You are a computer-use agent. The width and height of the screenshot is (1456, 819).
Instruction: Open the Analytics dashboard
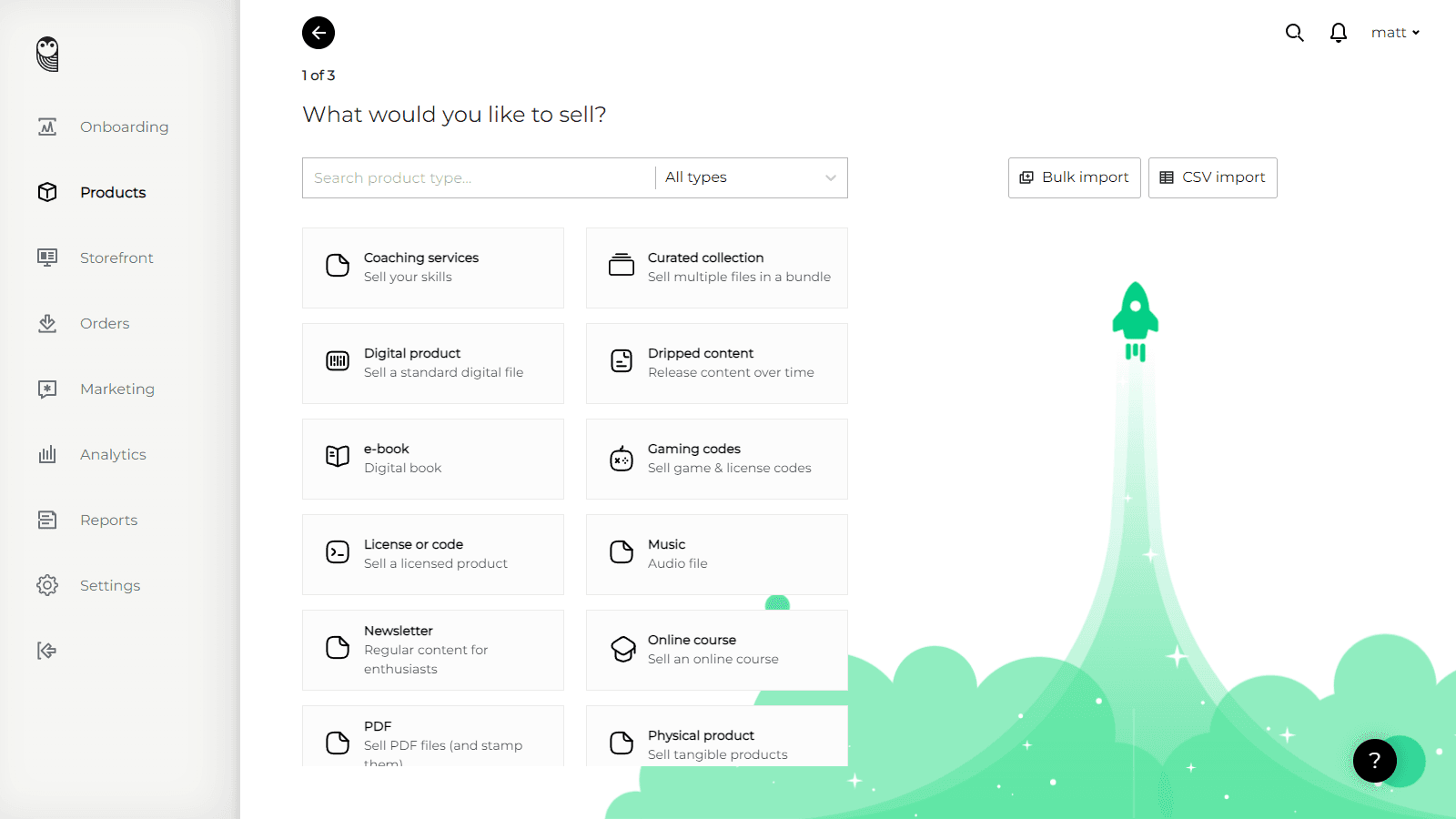pos(113,454)
